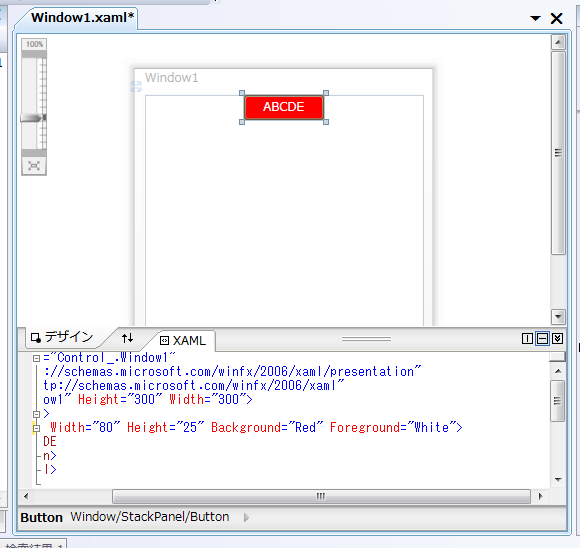Image resolution: width=580 pixels, height=548 pixels.
Task: Click the move handle icon beside Window1
Action: pyautogui.click(x=136, y=87)
